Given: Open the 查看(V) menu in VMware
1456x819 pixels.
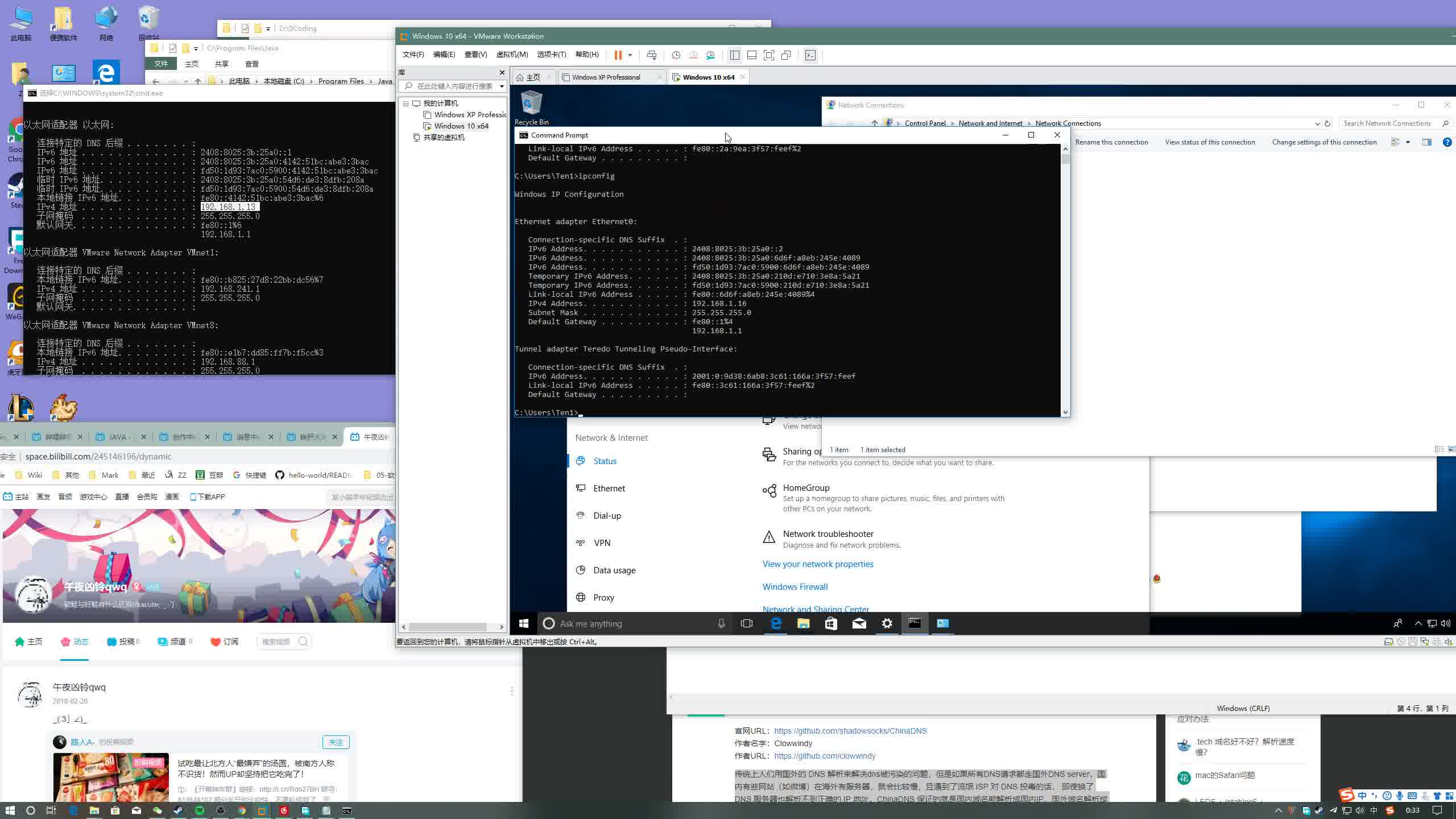Looking at the screenshot, I should click(x=475, y=55).
